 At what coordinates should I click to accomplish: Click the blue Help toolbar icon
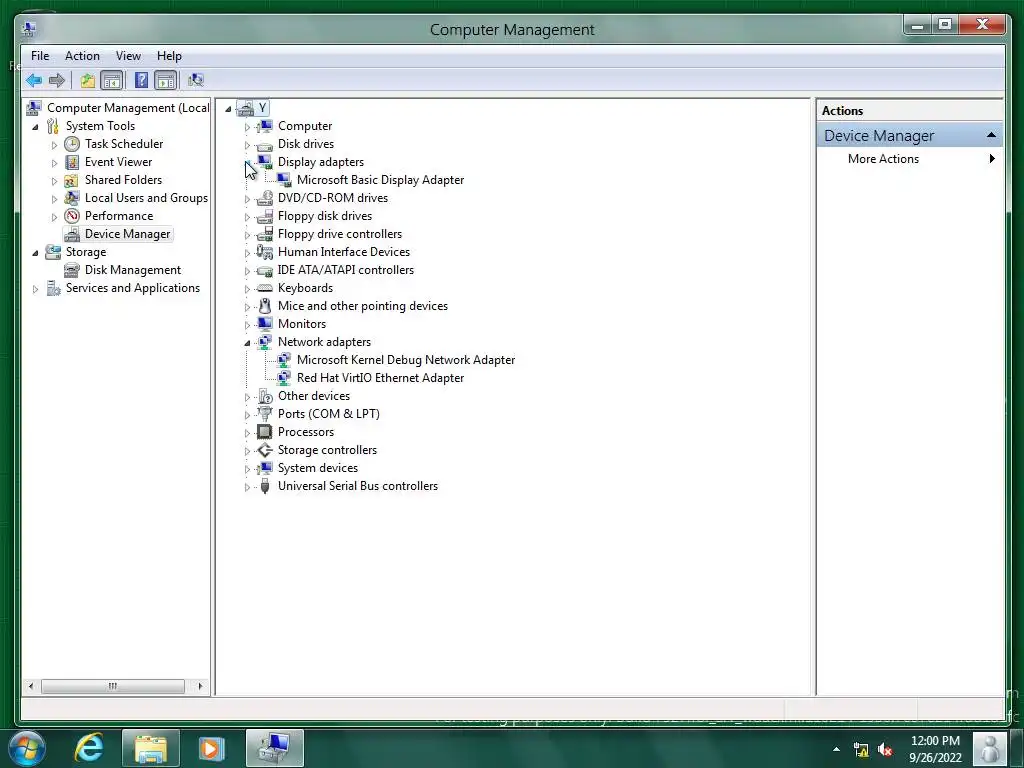[141, 80]
